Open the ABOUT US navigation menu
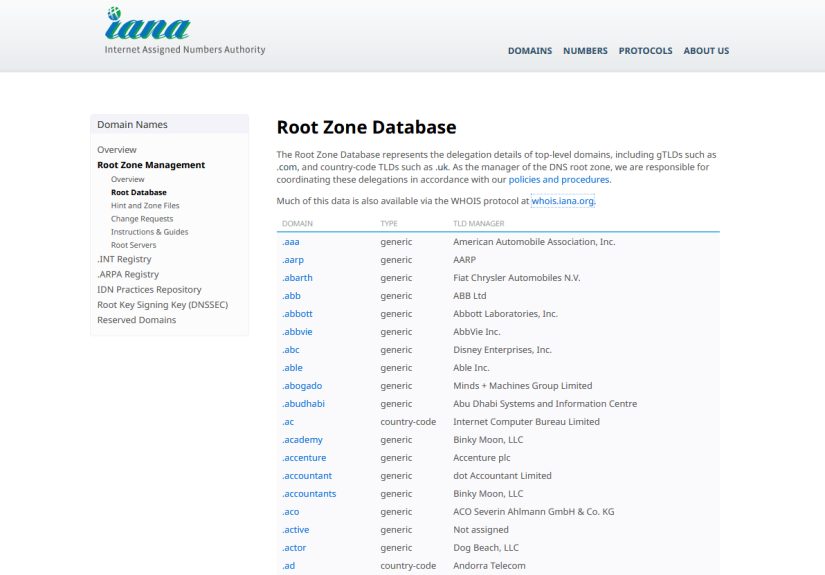The image size is (825, 575). [x=706, y=51]
